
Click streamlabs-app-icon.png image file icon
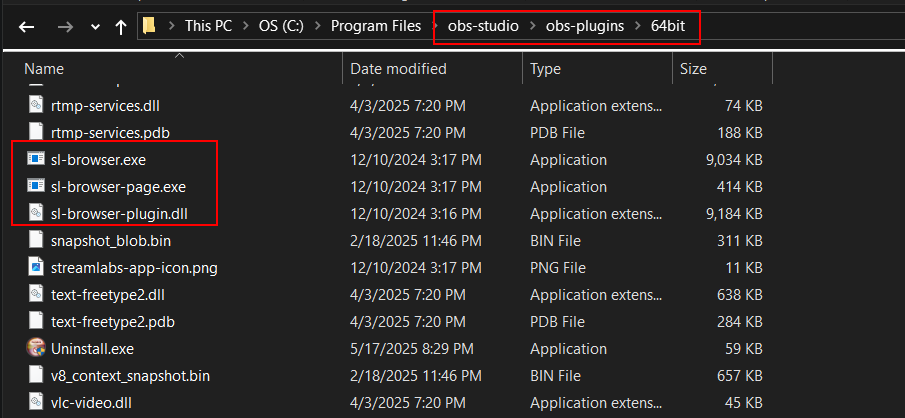36,267
